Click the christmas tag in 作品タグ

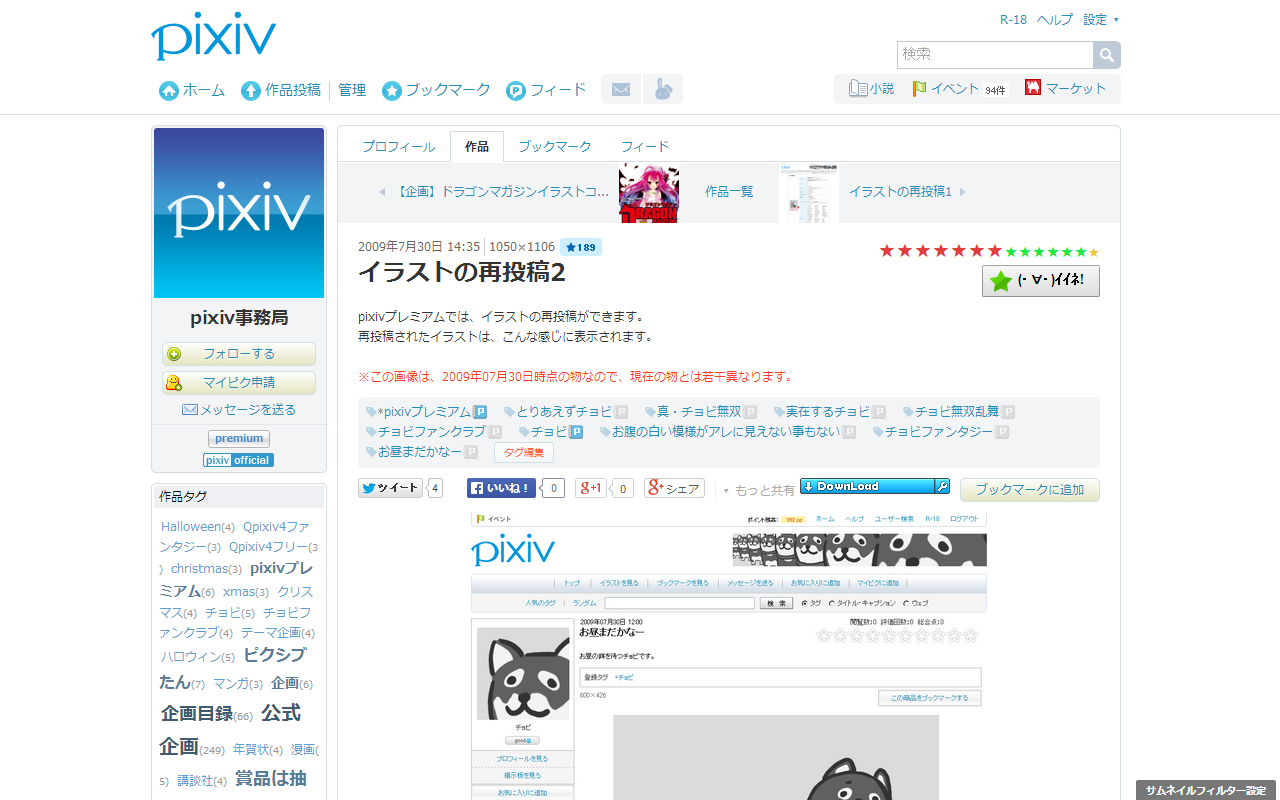pos(199,569)
